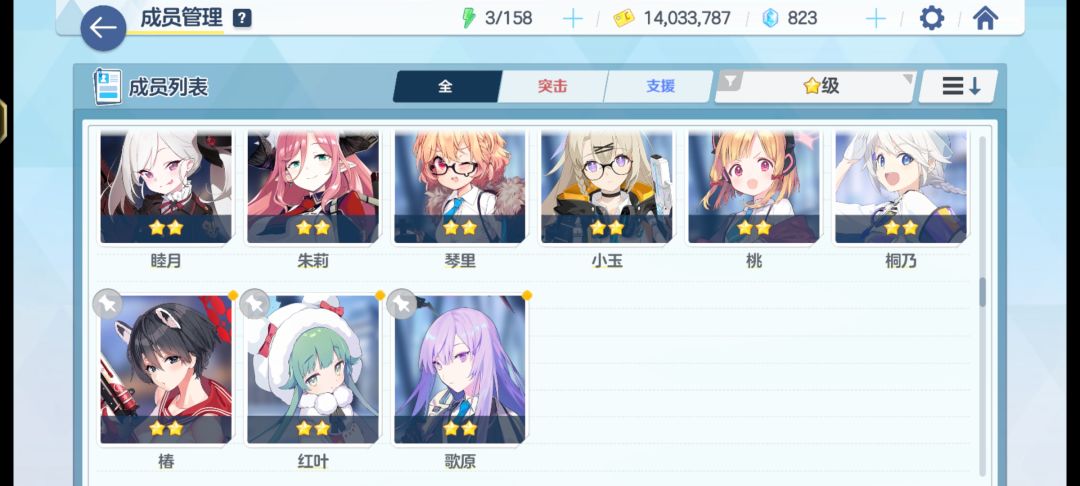Click the green energy lightning icon
This screenshot has width=1080, height=486.
[468, 18]
